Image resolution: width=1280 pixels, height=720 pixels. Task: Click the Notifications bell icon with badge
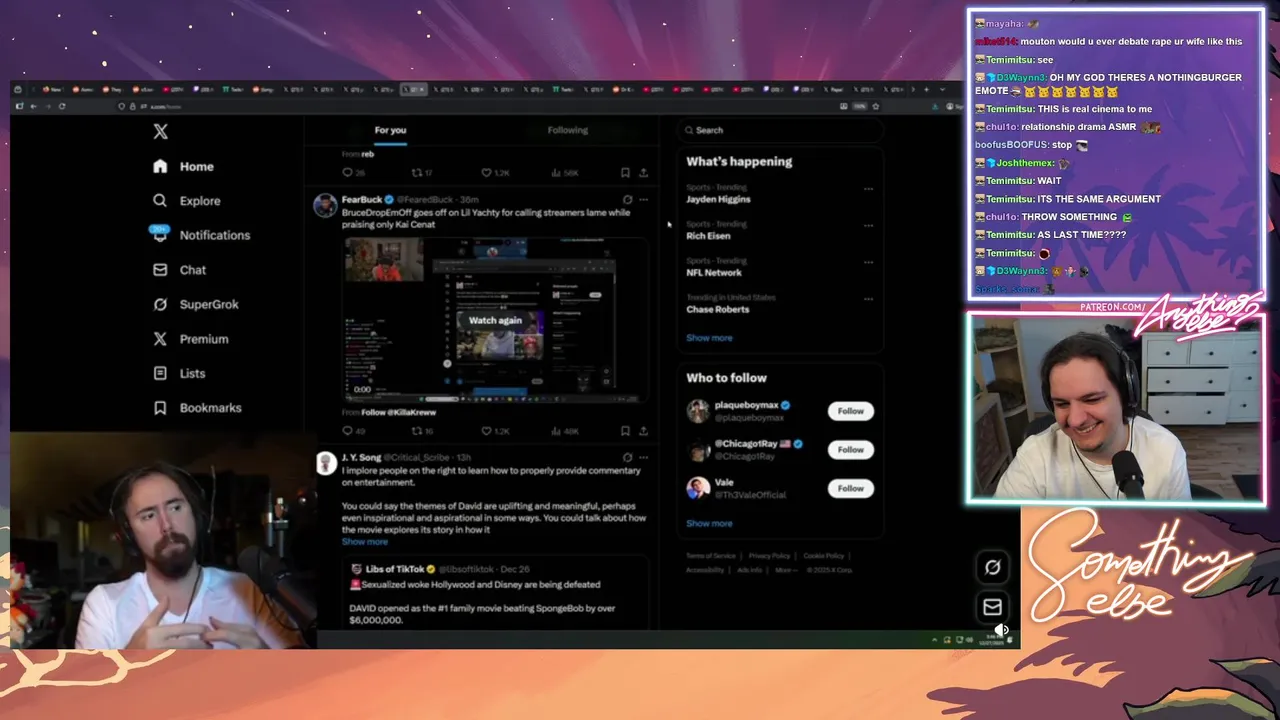point(160,234)
